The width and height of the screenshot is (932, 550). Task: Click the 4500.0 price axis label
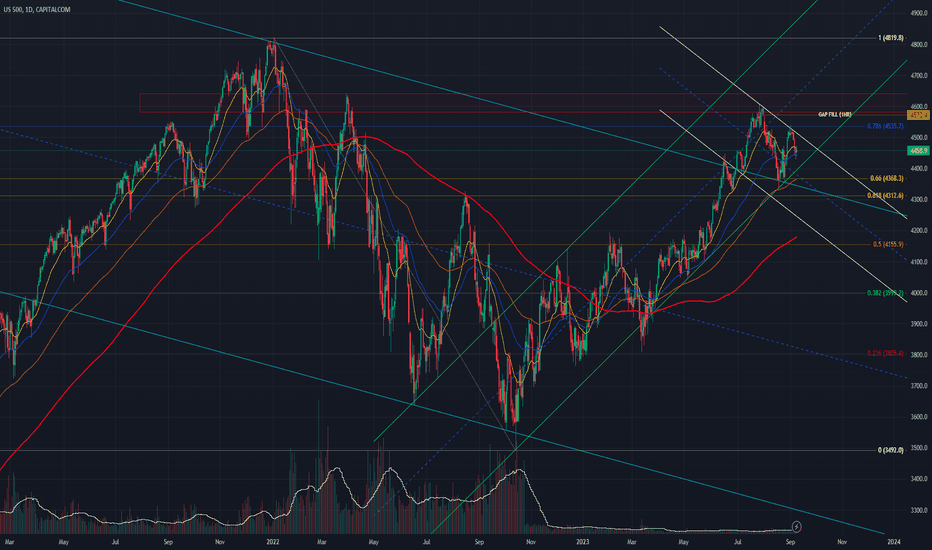[x=919, y=137]
